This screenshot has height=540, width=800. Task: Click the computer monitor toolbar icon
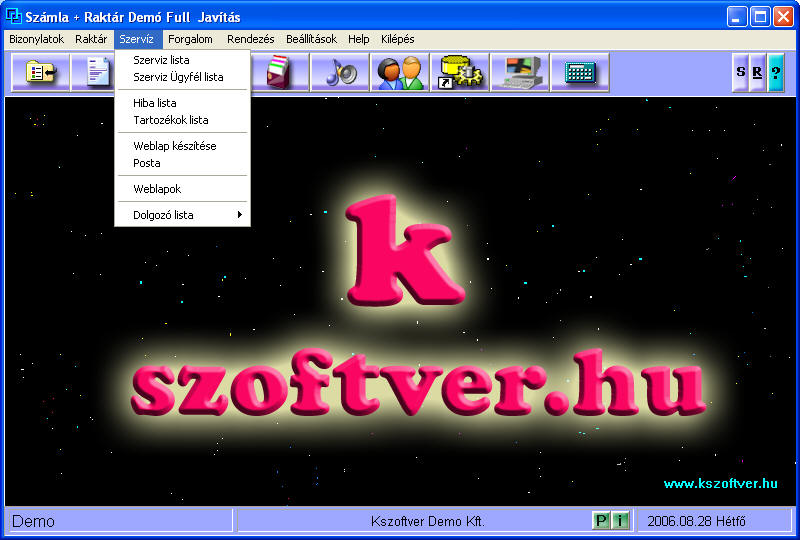point(520,72)
